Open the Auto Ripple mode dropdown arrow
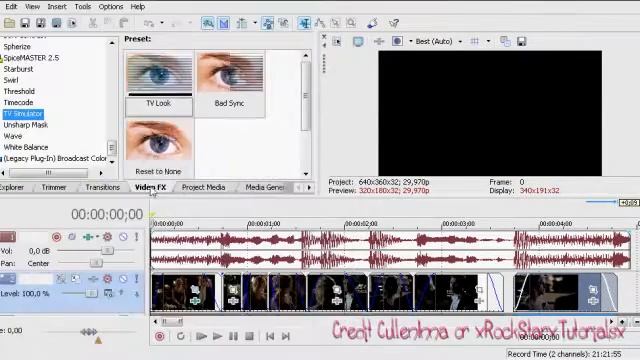This screenshot has width=640, height=360. [x=255, y=23]
